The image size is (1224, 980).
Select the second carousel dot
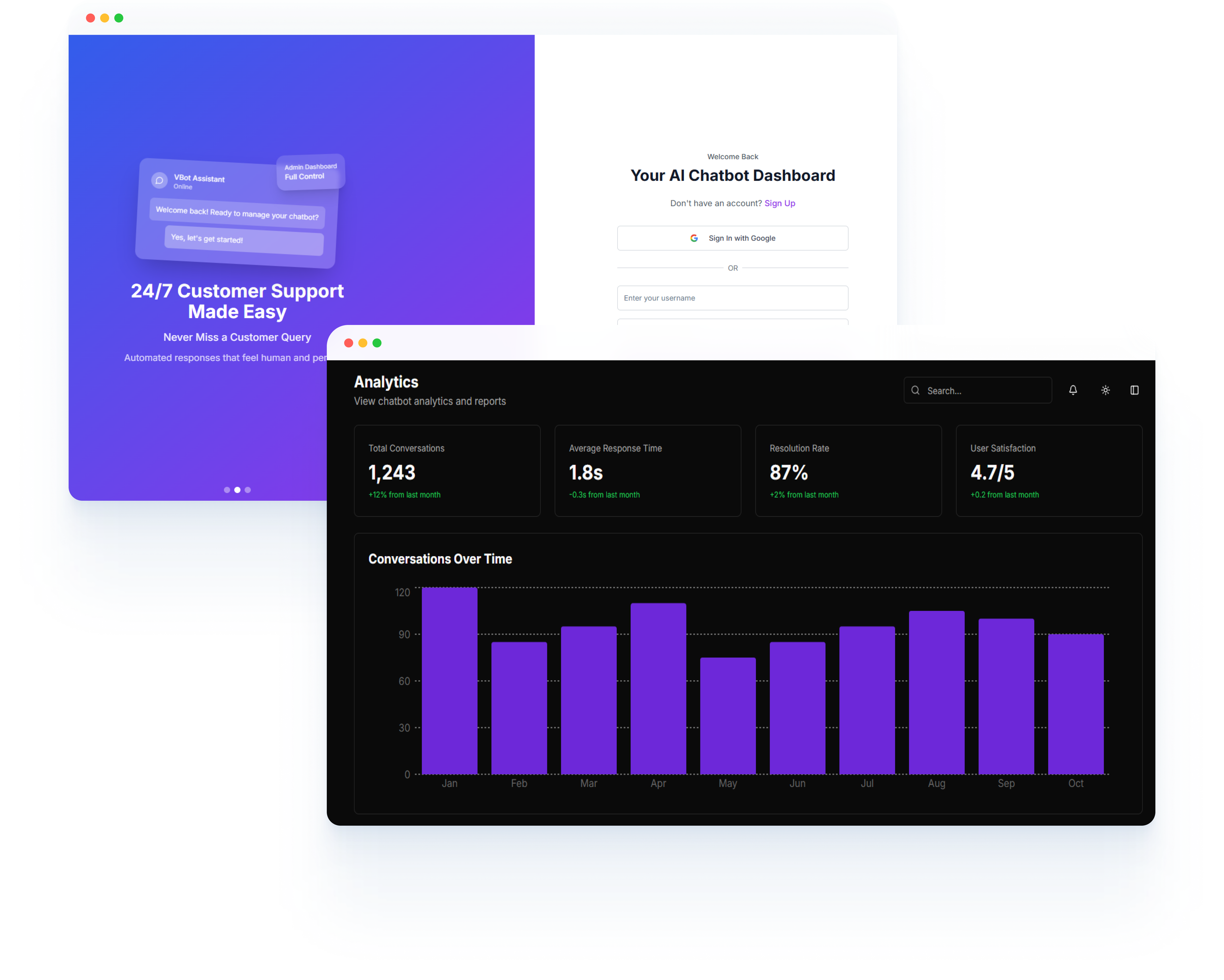click(237, 490)
